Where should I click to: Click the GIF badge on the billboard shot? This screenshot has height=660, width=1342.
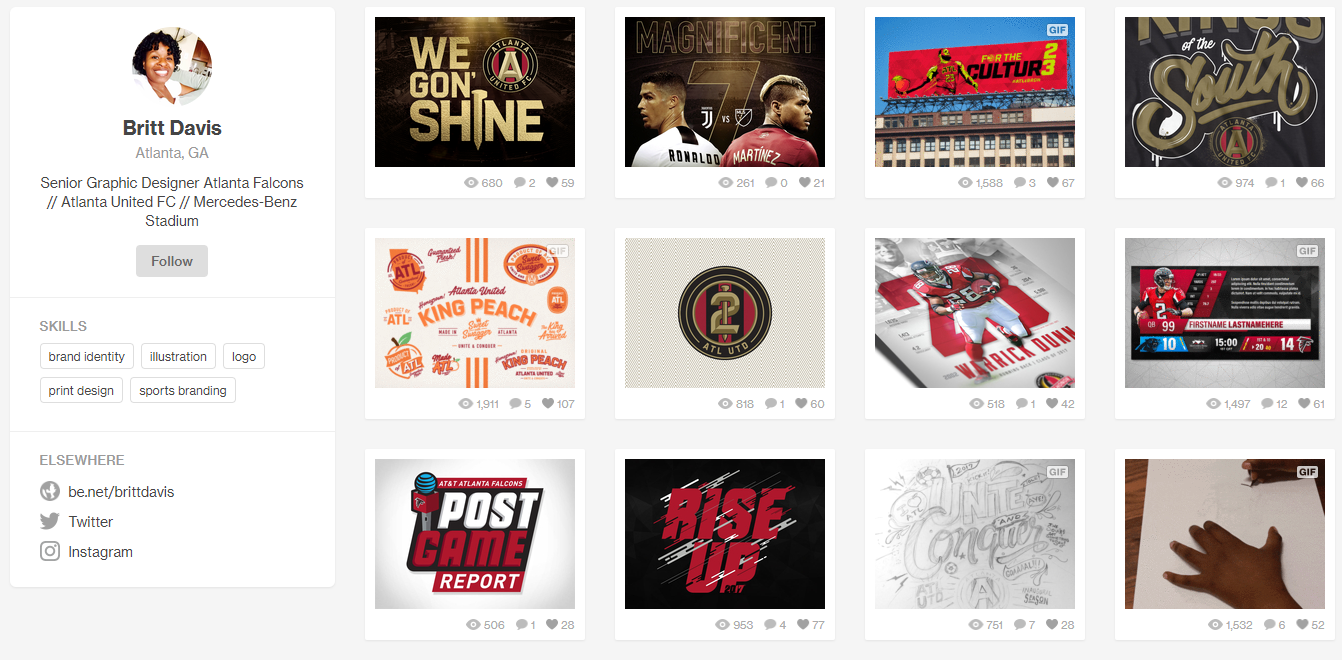point(1058,30)
